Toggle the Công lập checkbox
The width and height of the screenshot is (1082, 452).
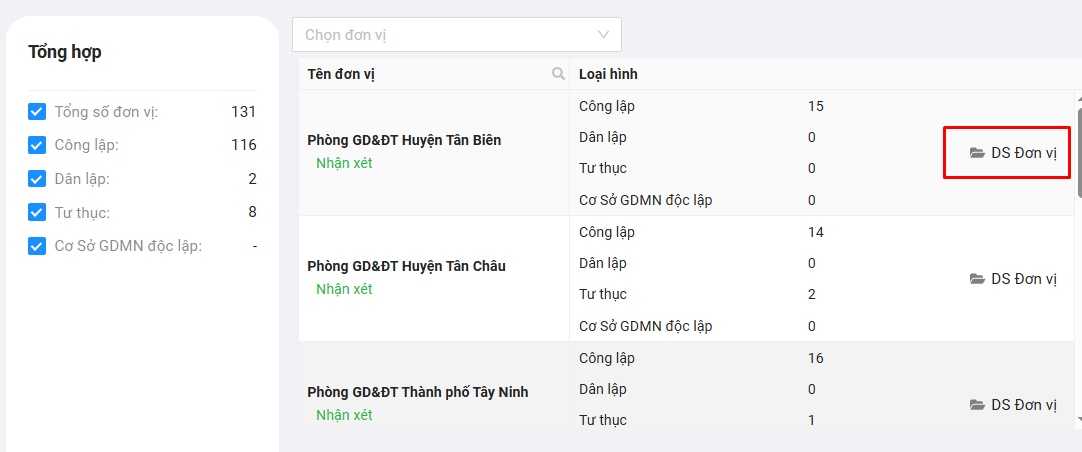(x=37, y=145)
